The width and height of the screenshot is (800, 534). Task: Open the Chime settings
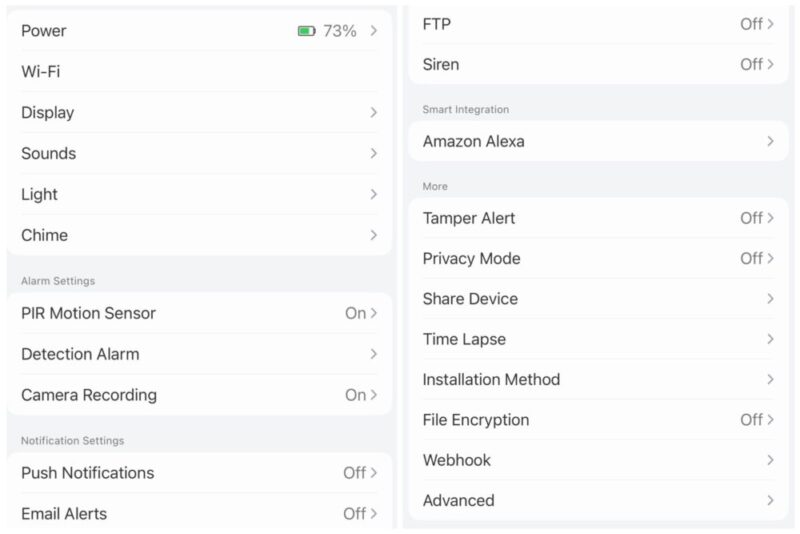(x=199, y=235)
